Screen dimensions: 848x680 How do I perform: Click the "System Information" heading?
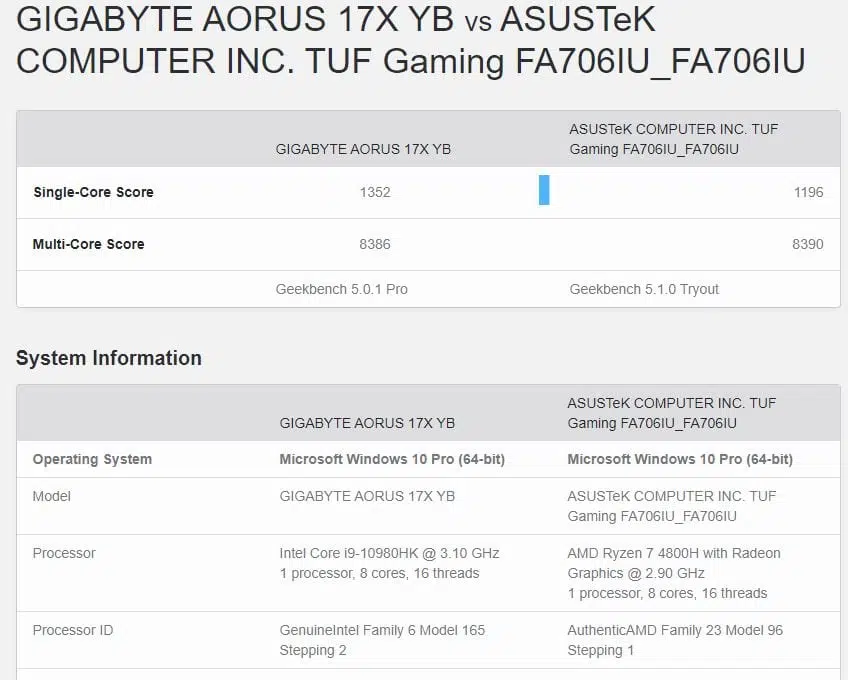[x=109, y=358]
